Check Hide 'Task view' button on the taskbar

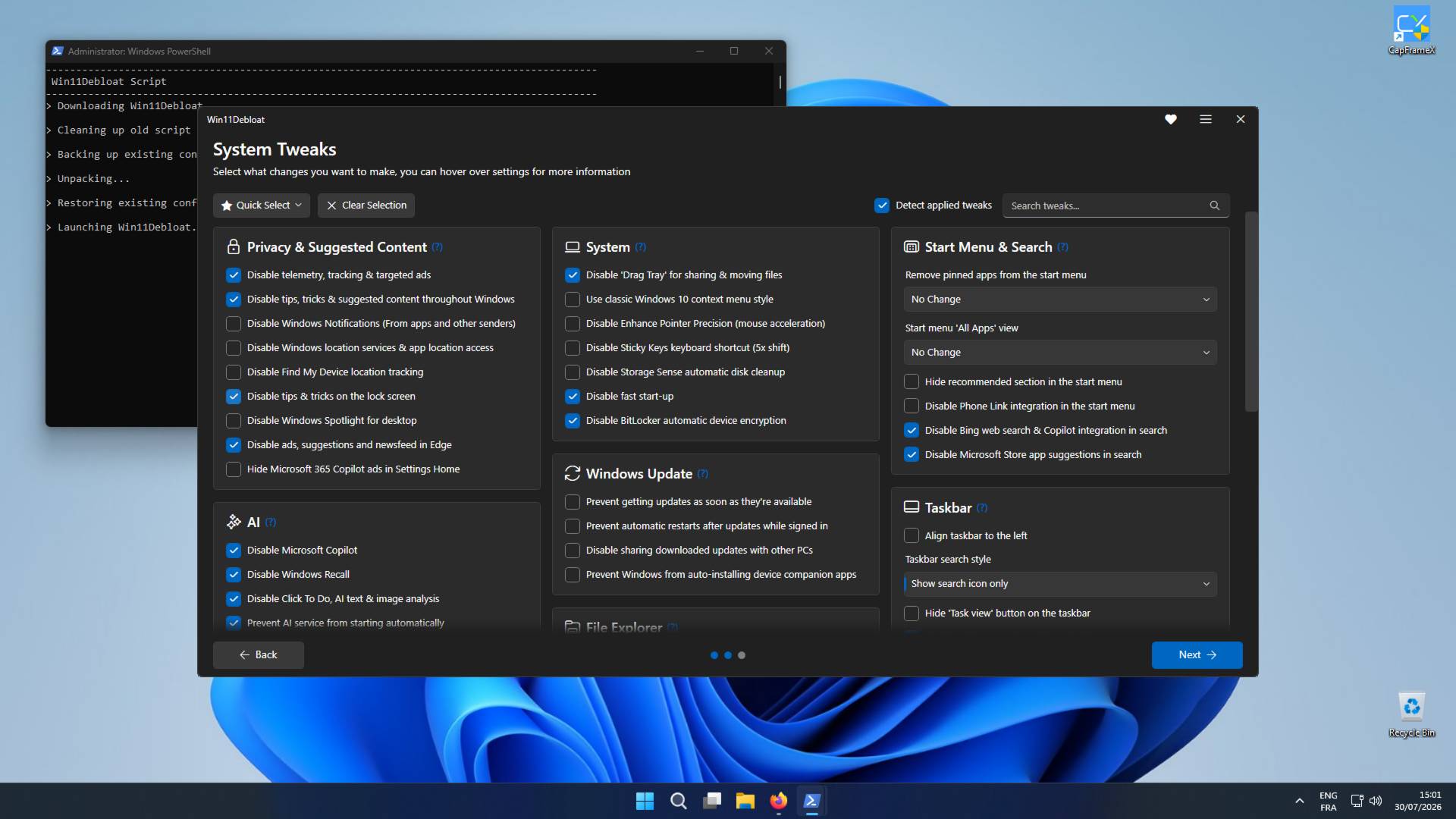[x=912, y=613]
